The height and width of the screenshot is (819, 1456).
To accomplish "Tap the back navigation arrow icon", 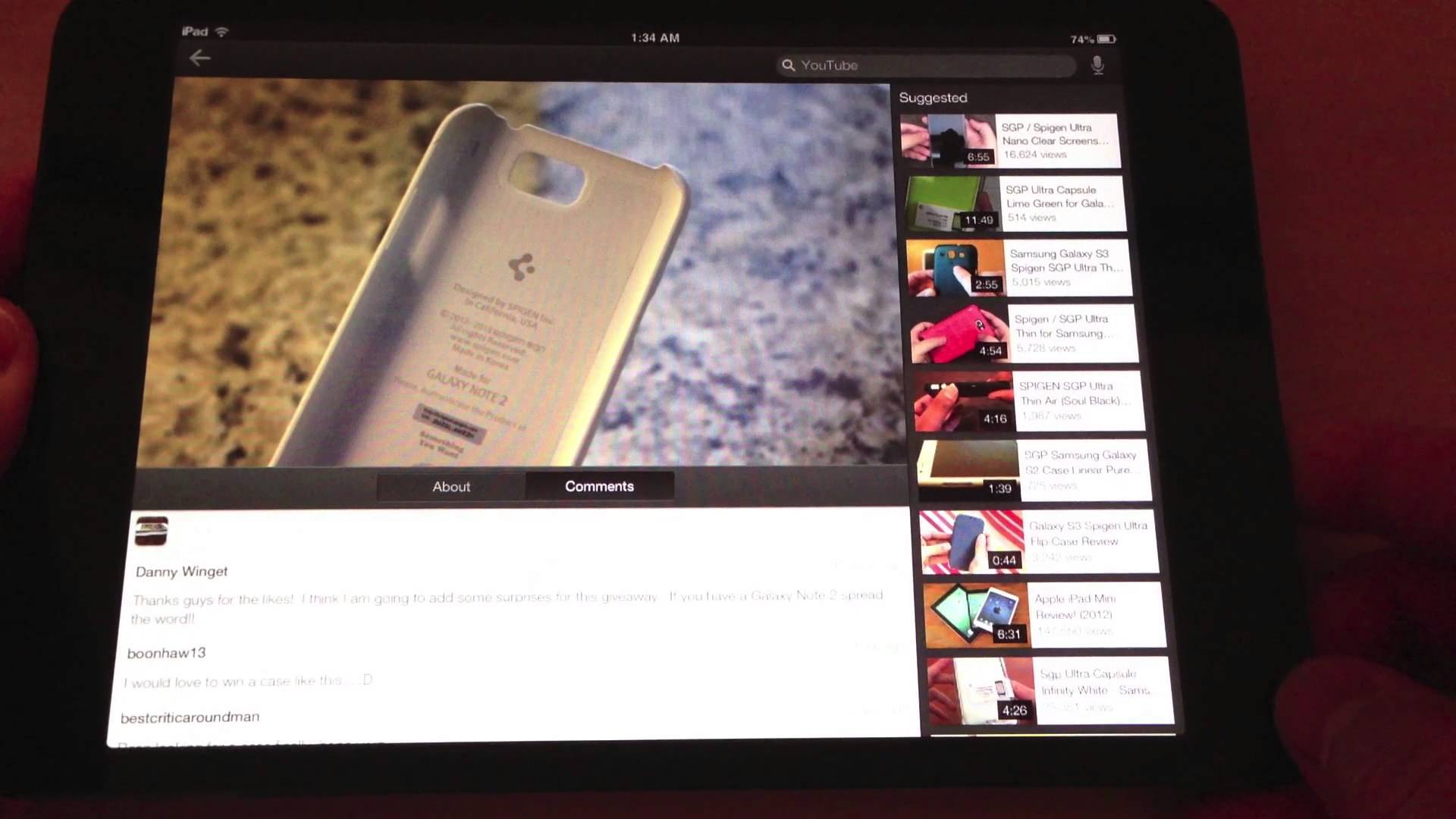I will [x=199, y=57].
